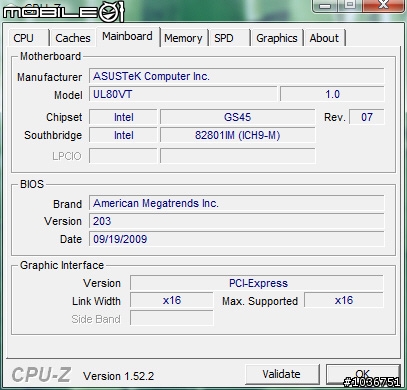Go to the Memory tab

tap(183, 38)
